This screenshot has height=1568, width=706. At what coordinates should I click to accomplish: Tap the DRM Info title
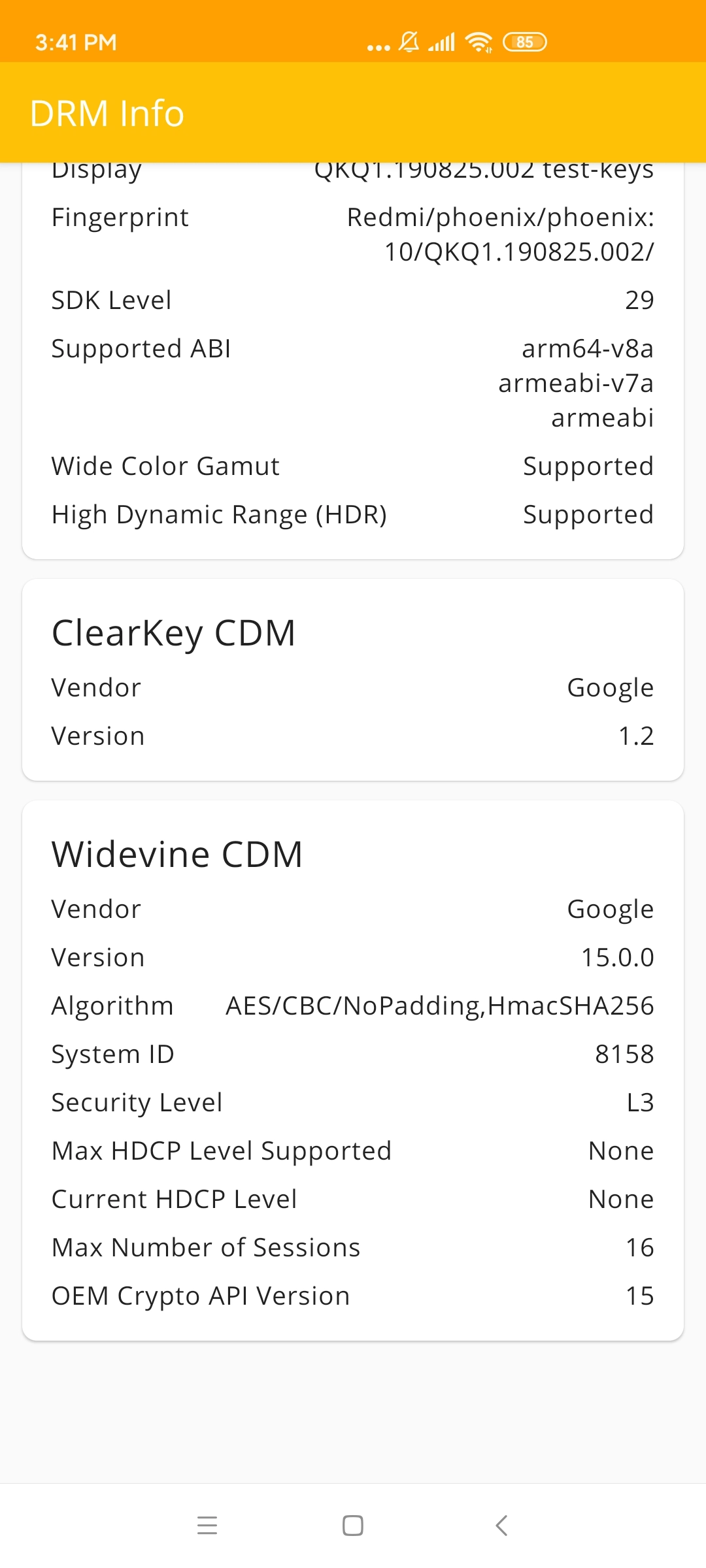point(107,113)
